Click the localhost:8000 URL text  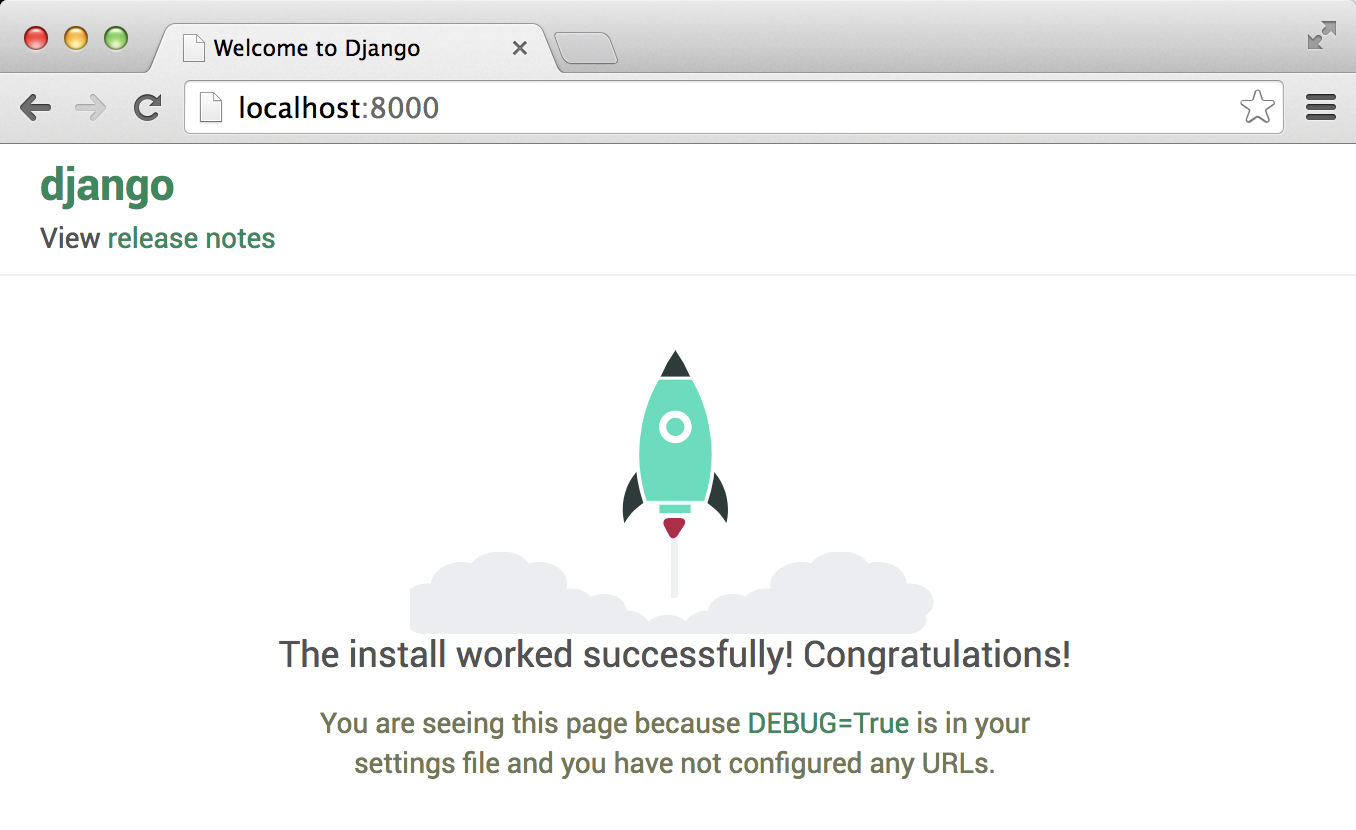(338, 107)
